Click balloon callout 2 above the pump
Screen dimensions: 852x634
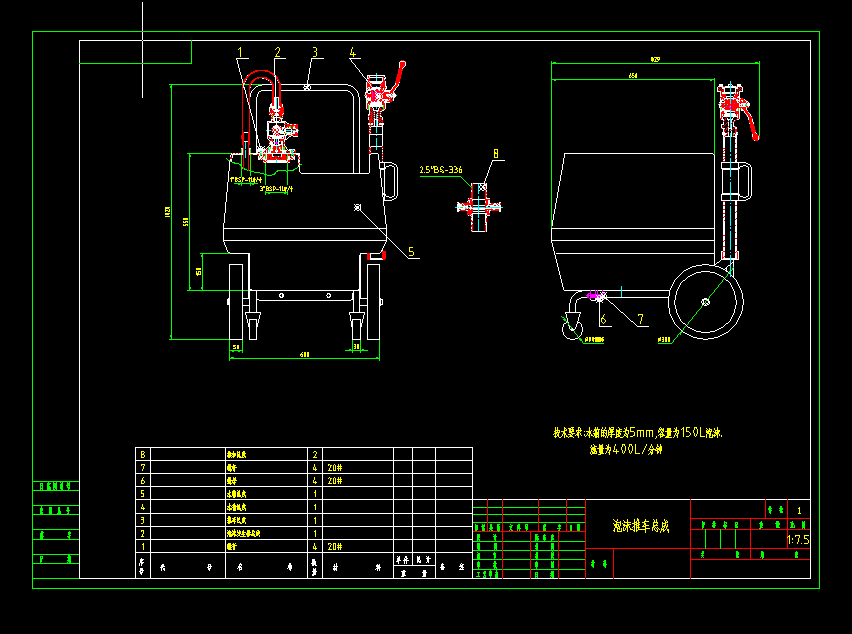tap(278, 52)
